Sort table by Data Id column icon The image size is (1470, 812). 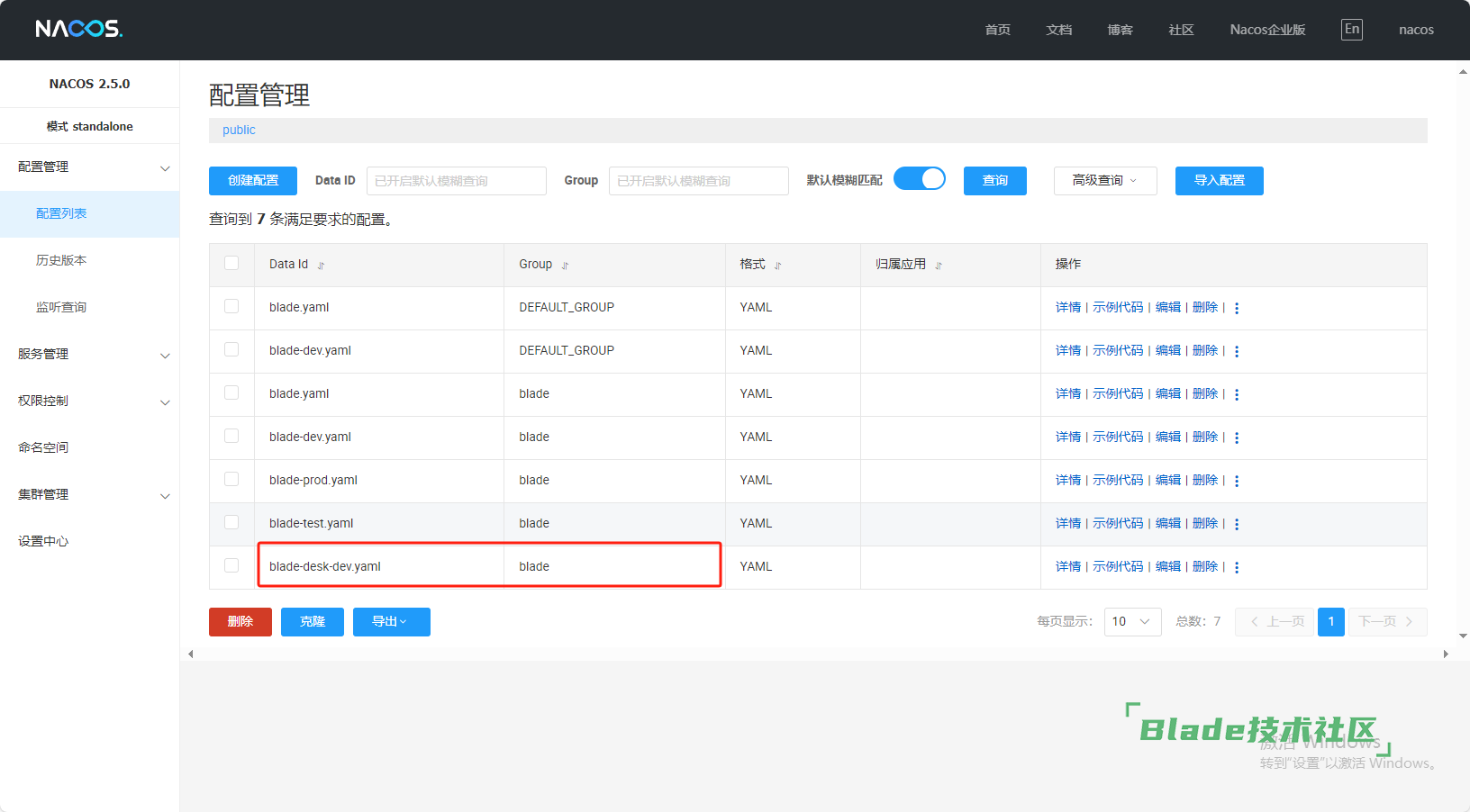(x=321, y=266)
